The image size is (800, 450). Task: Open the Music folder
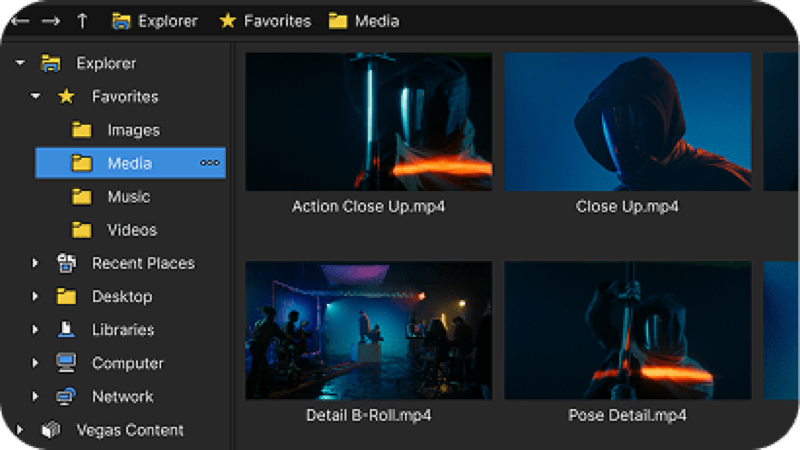click(129, 196)
